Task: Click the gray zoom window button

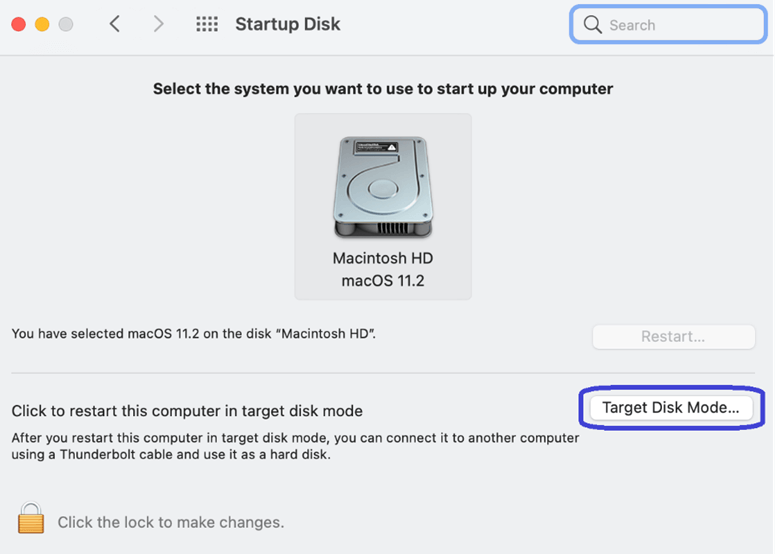Action: pos(66,24)
